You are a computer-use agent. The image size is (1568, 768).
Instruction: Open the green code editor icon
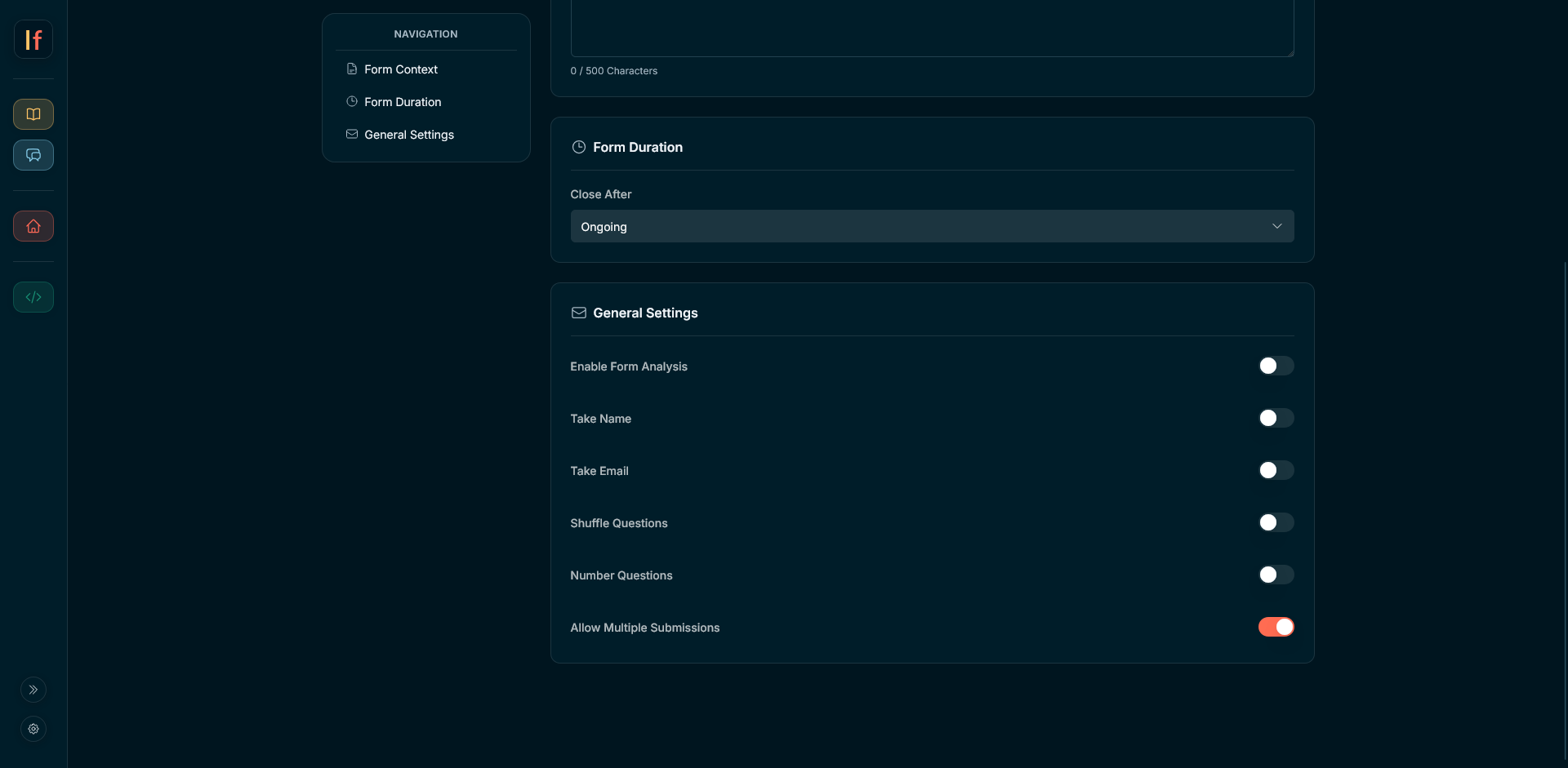pos(33,296)
